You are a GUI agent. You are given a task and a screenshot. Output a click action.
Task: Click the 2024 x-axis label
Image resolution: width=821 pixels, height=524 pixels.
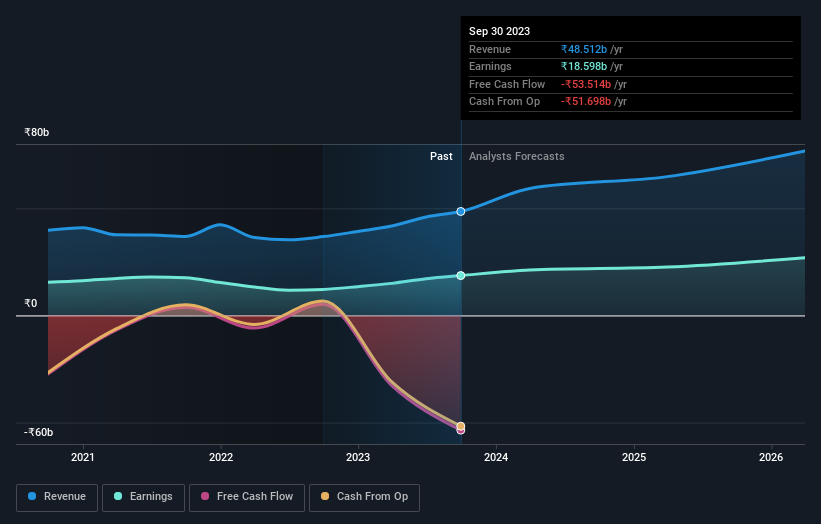tap(496, 457)
